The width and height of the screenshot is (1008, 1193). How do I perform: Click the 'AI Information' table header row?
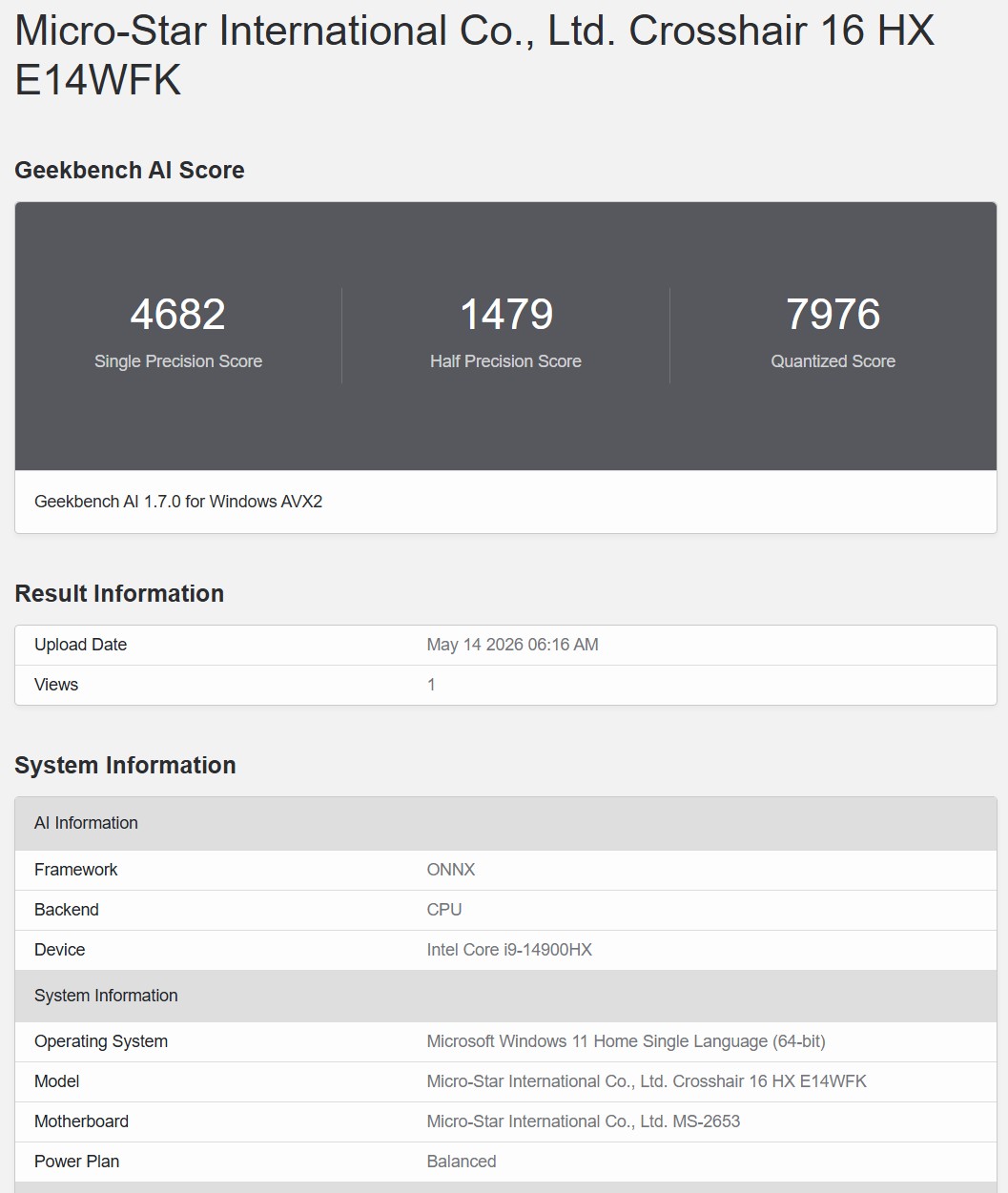[505, 823]
